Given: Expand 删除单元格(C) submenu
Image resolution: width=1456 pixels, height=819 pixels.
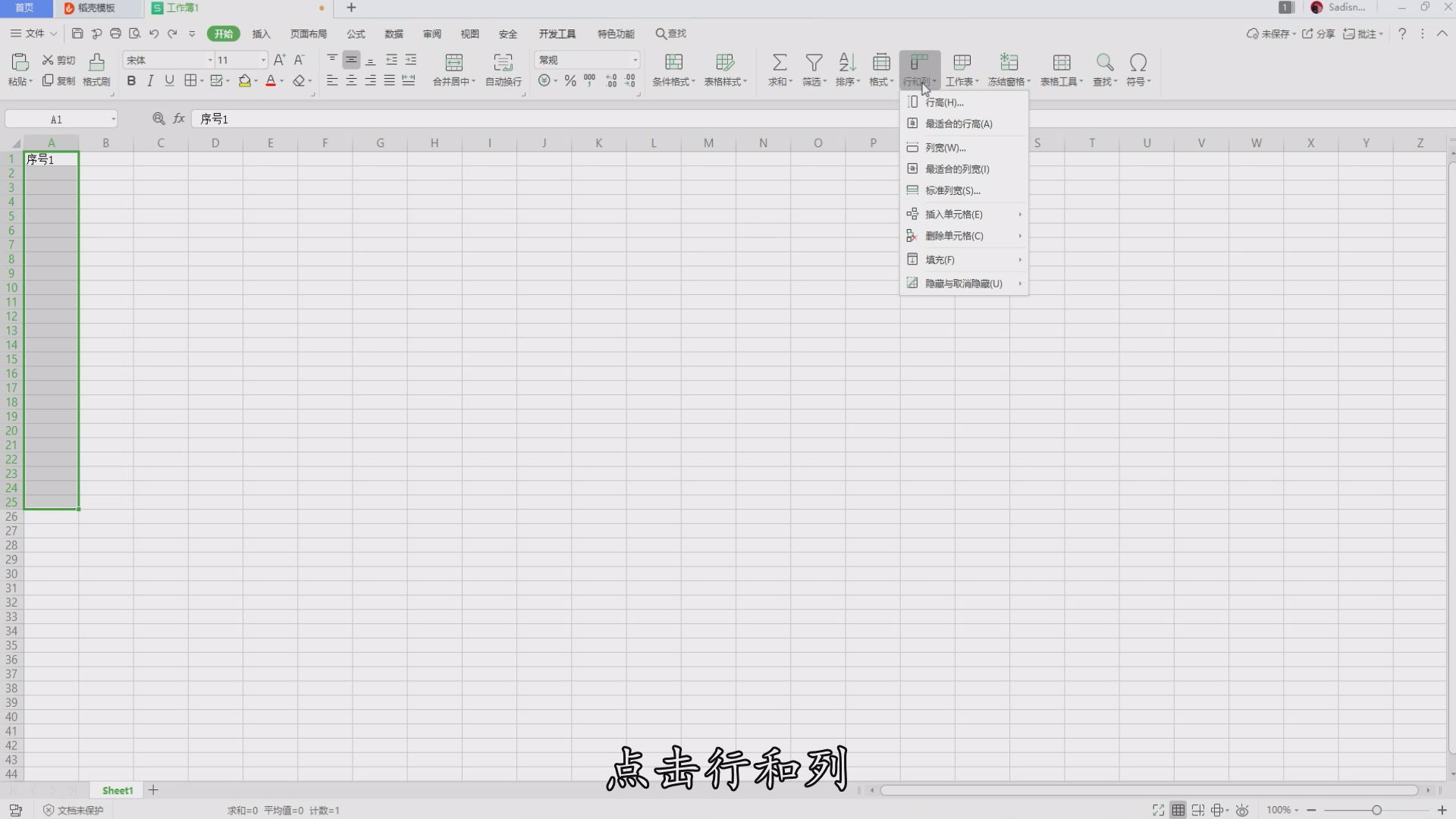Looking at the screenshot, I should coord(964,236).
